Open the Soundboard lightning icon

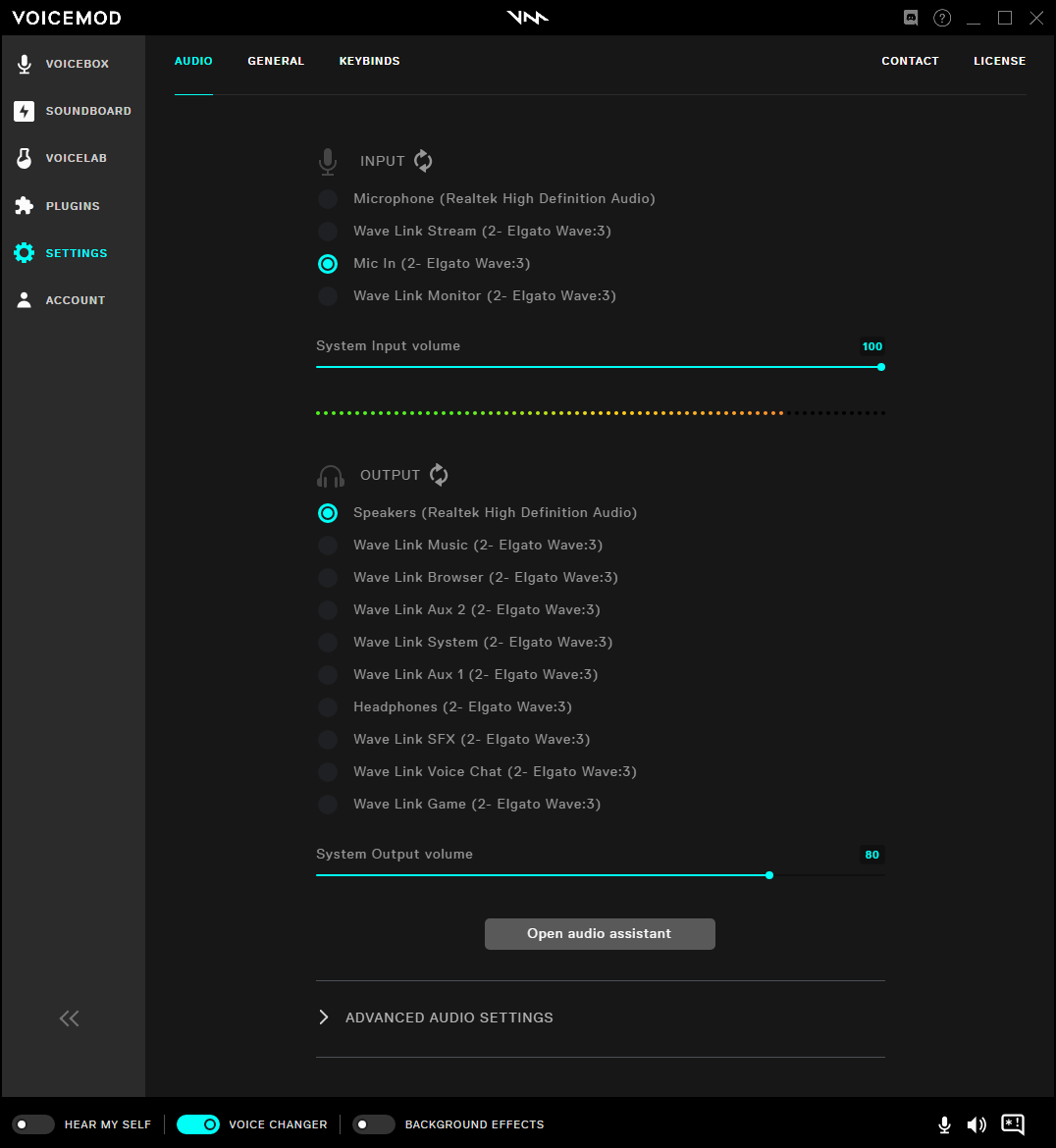[25, 111]
